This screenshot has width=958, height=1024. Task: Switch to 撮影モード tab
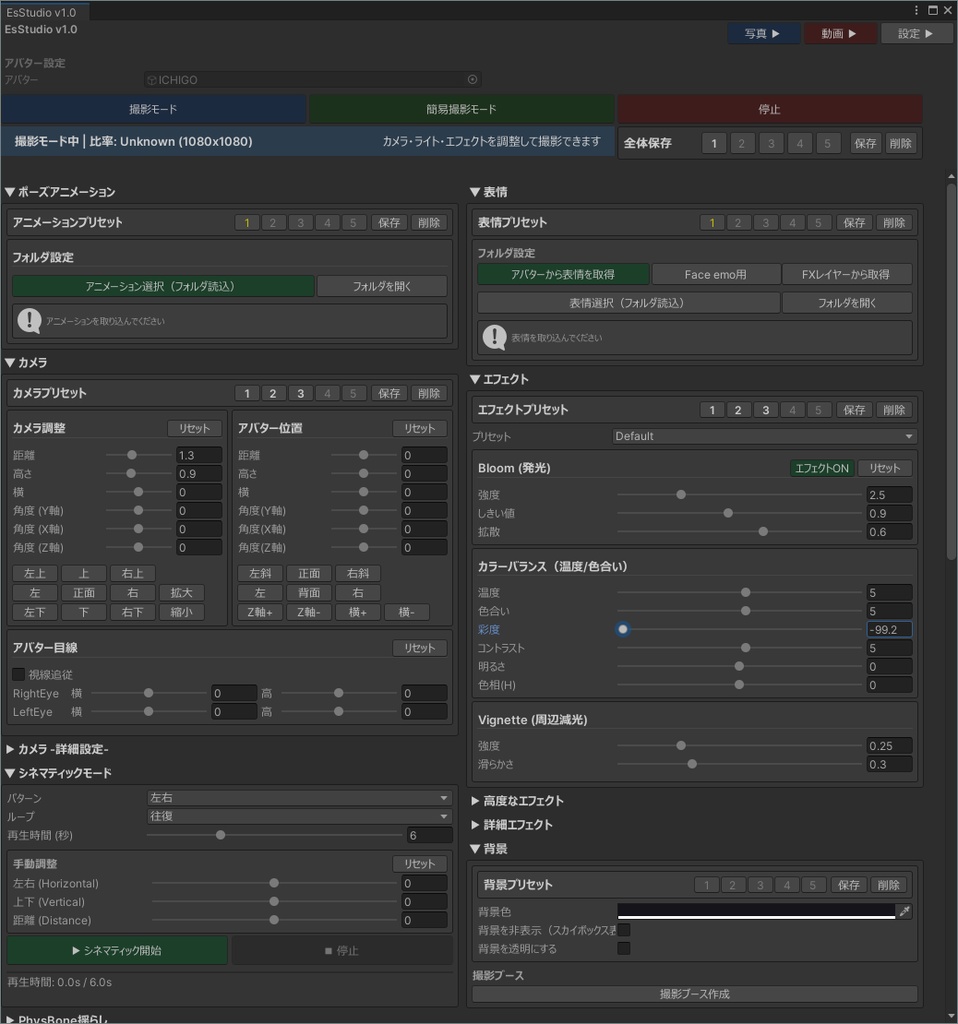point(152,109)
